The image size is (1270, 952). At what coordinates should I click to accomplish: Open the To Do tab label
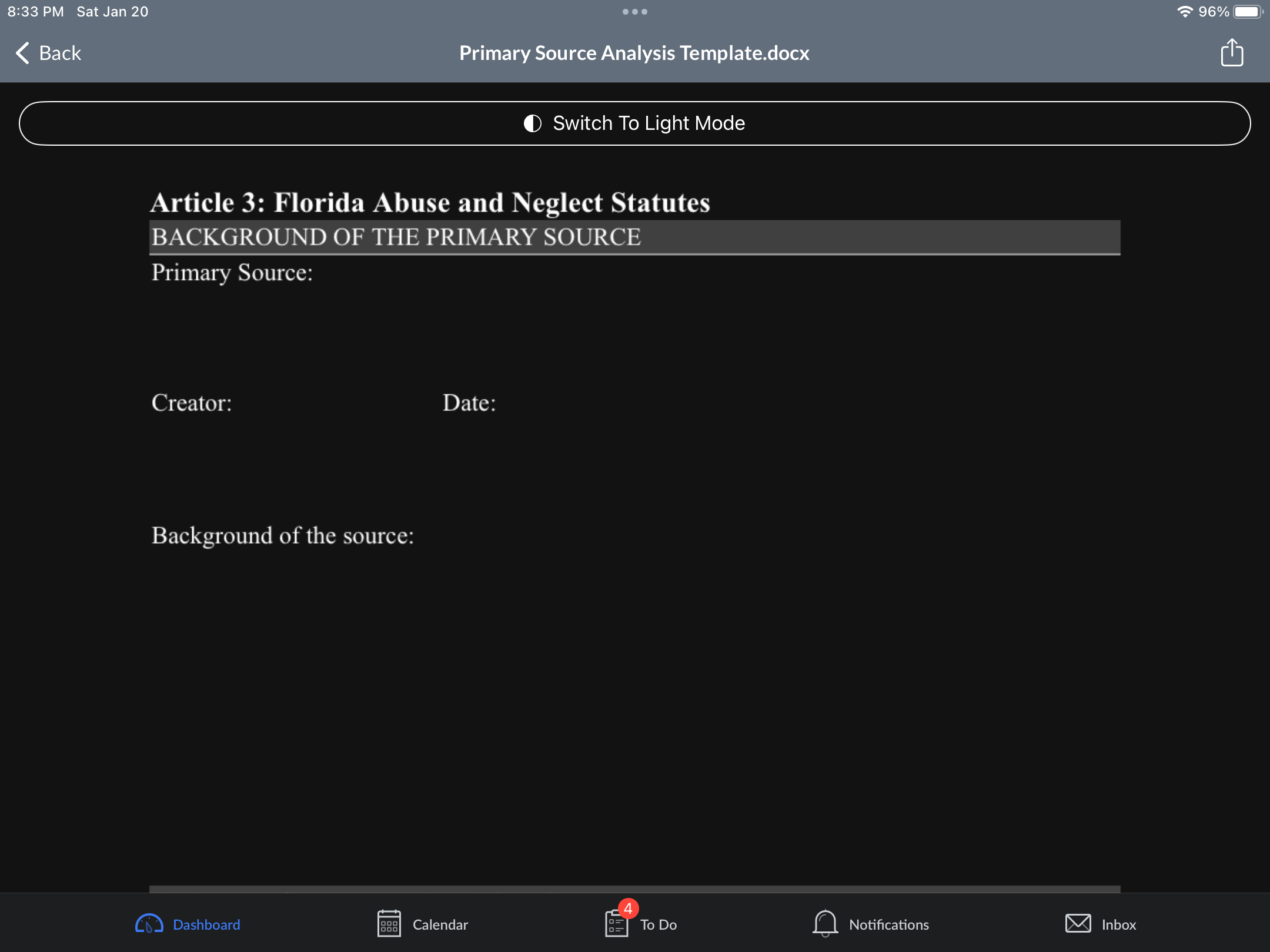[658, 924]
